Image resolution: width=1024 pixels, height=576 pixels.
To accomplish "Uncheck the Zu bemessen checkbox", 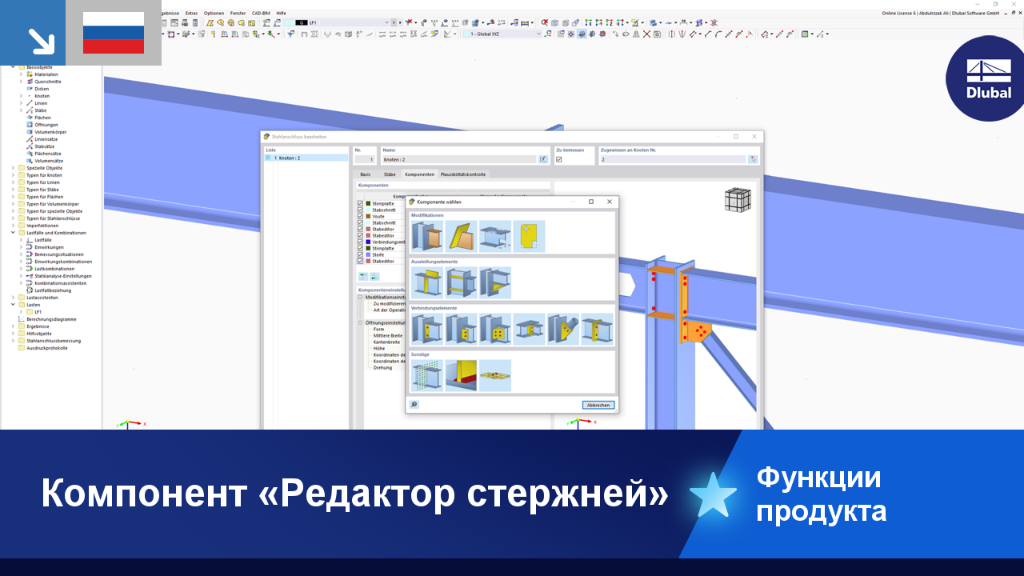I will [559, 159].
